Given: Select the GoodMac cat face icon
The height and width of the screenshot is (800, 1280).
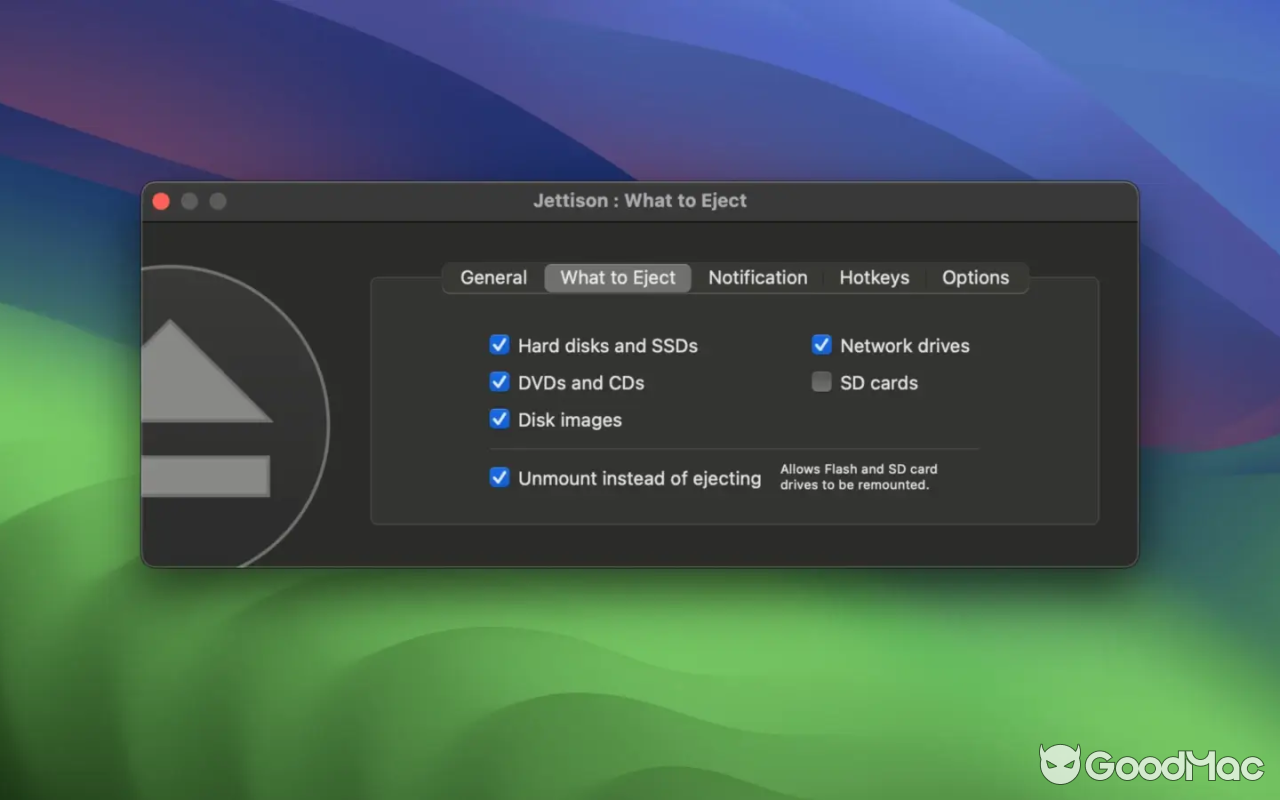Looking at the screenshot, I should [1062, 763].
